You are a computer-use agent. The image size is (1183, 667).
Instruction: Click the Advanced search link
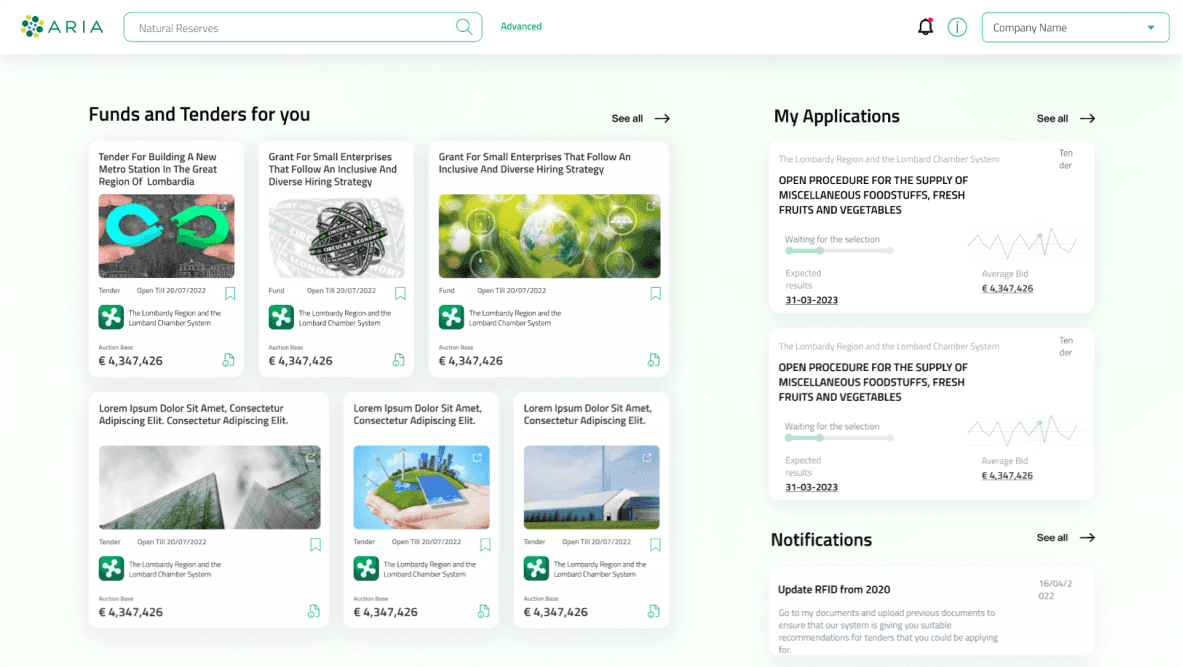click(x=521, y=27)
